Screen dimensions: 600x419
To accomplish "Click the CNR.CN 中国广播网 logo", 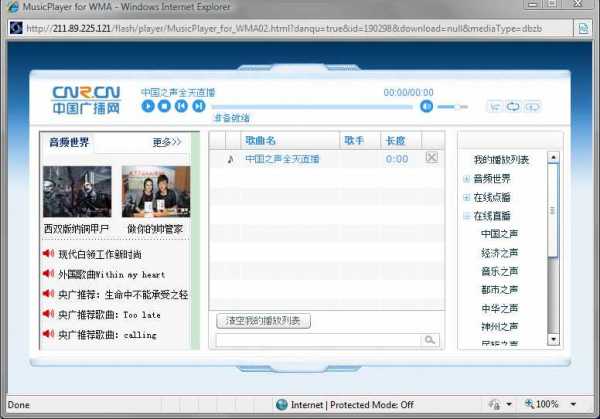I will 86,100.
